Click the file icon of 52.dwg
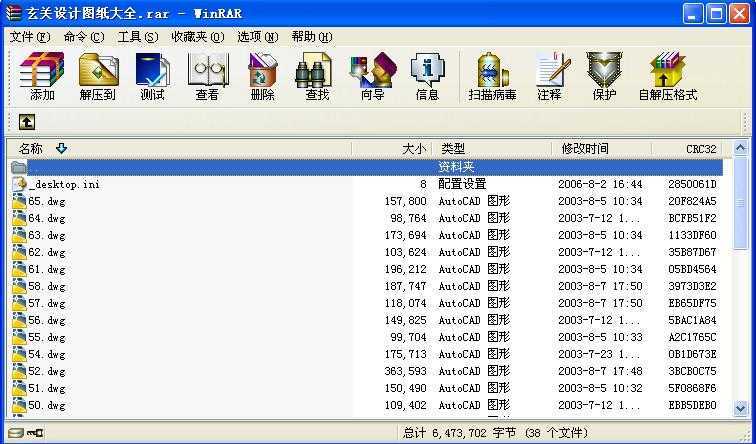756x444 pixels. 19,371
